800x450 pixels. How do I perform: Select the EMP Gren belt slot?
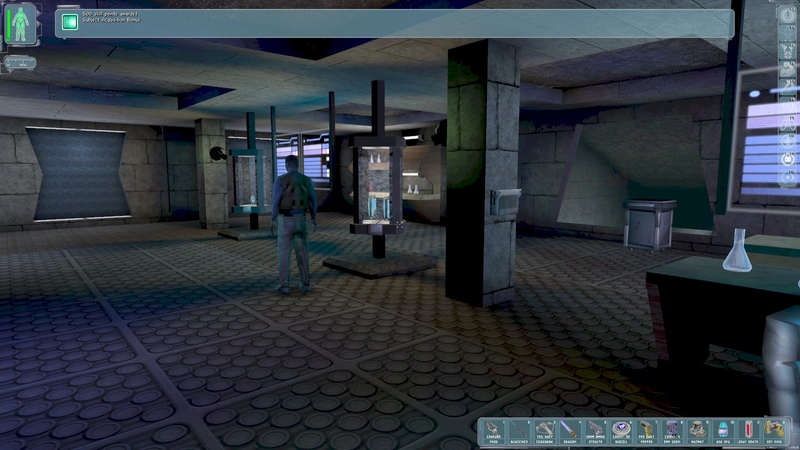point(671,431)
